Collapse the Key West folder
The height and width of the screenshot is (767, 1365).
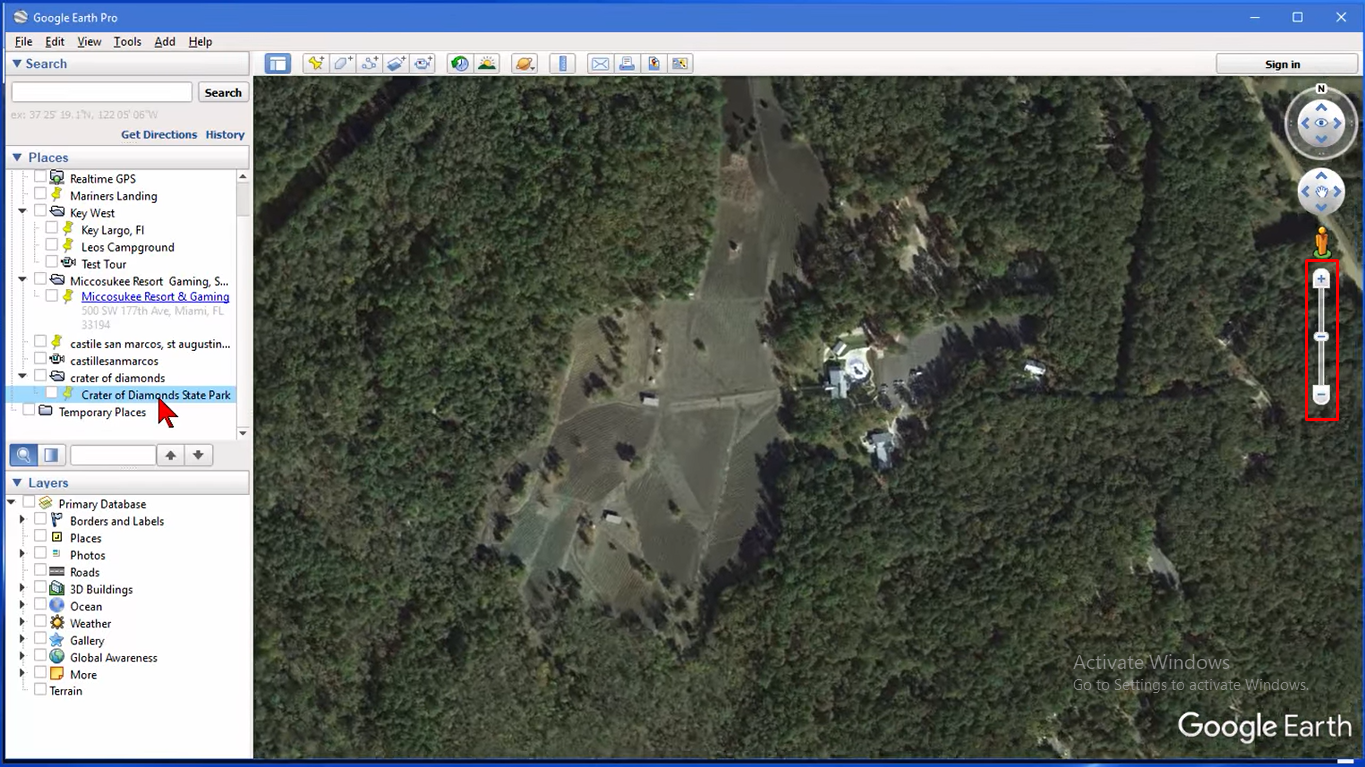(x=22, y=212)
